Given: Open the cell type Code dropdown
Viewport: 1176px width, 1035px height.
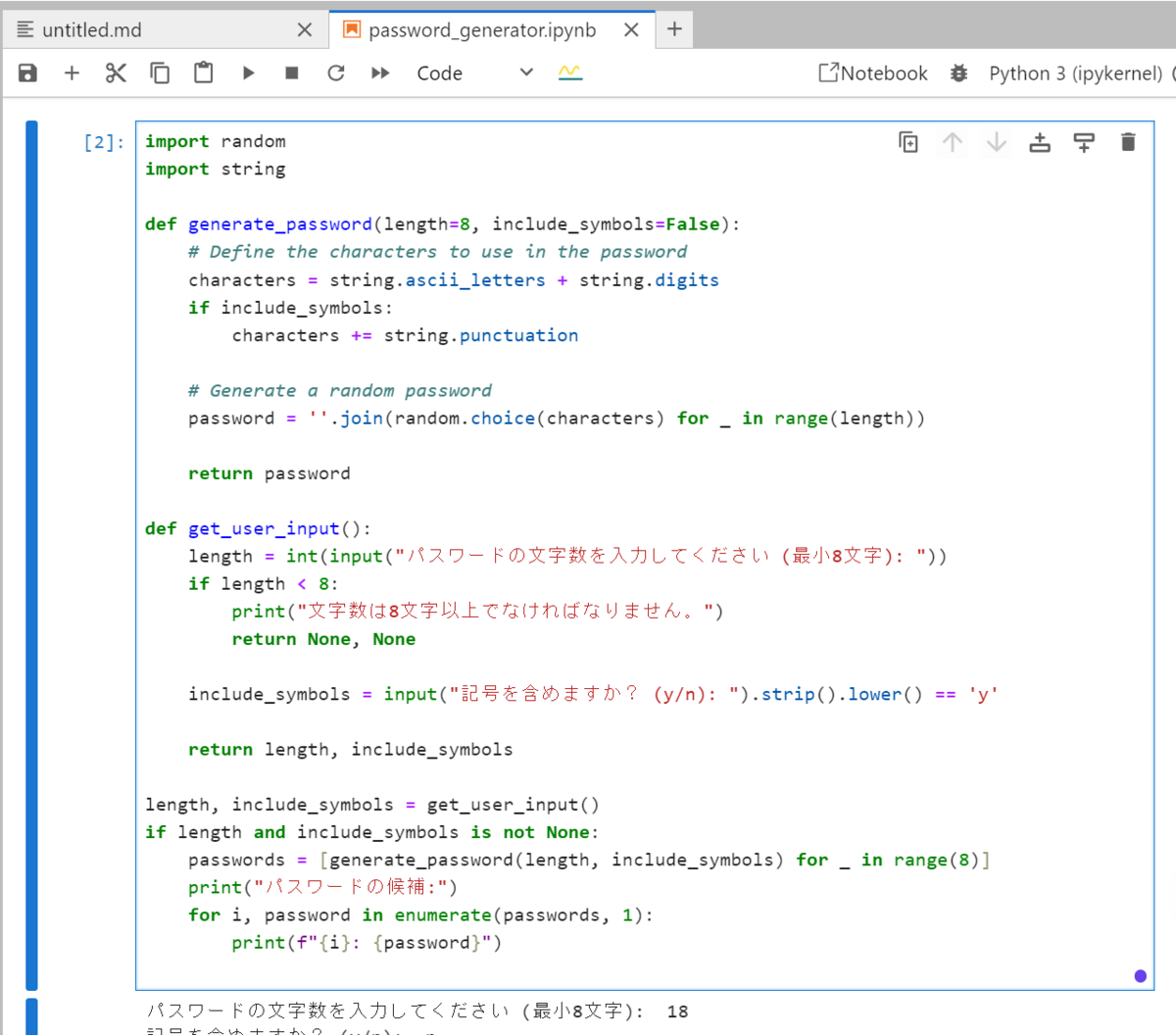Looking at the screenshot, I should [x=474, y=73].
